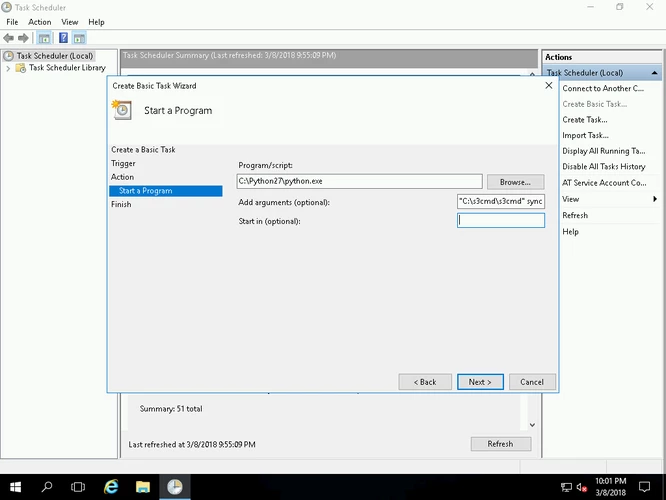
Task: Open File Explorer from taskbar
Action: click(143, 487)
